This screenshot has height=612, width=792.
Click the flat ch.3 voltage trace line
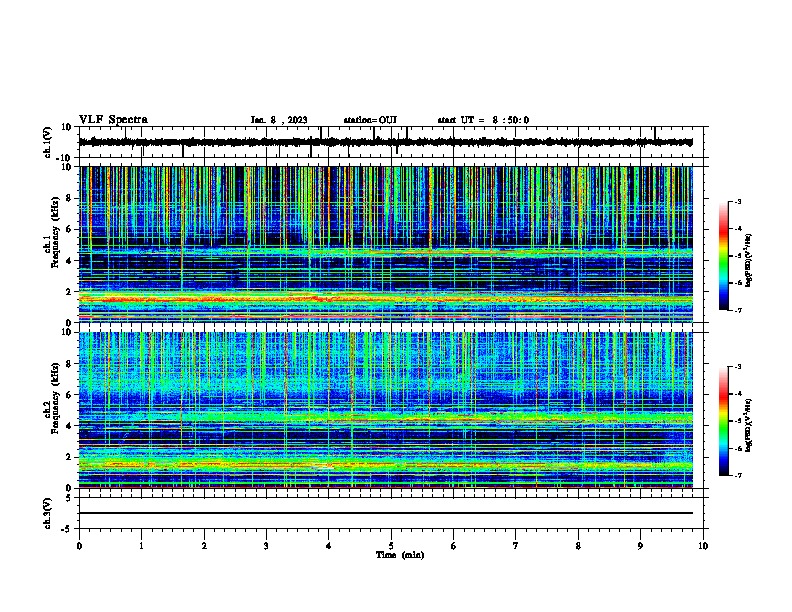click(x=386, y=513)
